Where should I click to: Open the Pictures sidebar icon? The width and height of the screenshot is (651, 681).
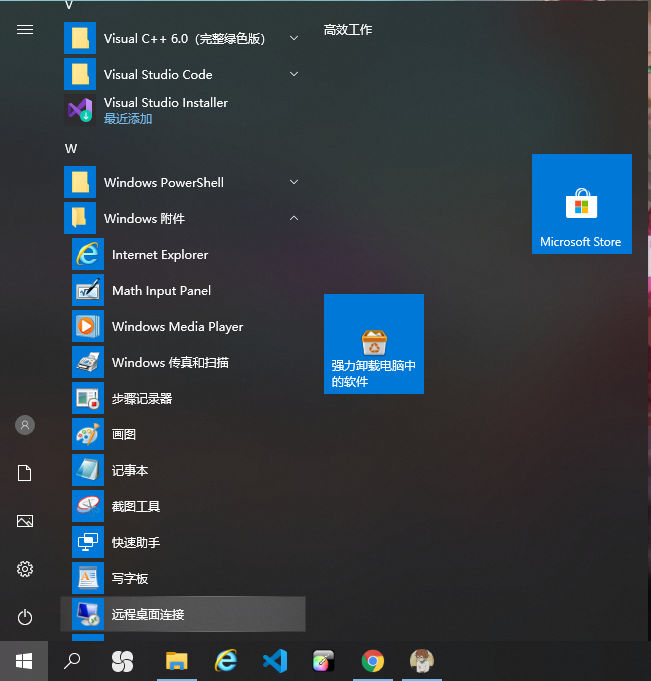[25, 521]
